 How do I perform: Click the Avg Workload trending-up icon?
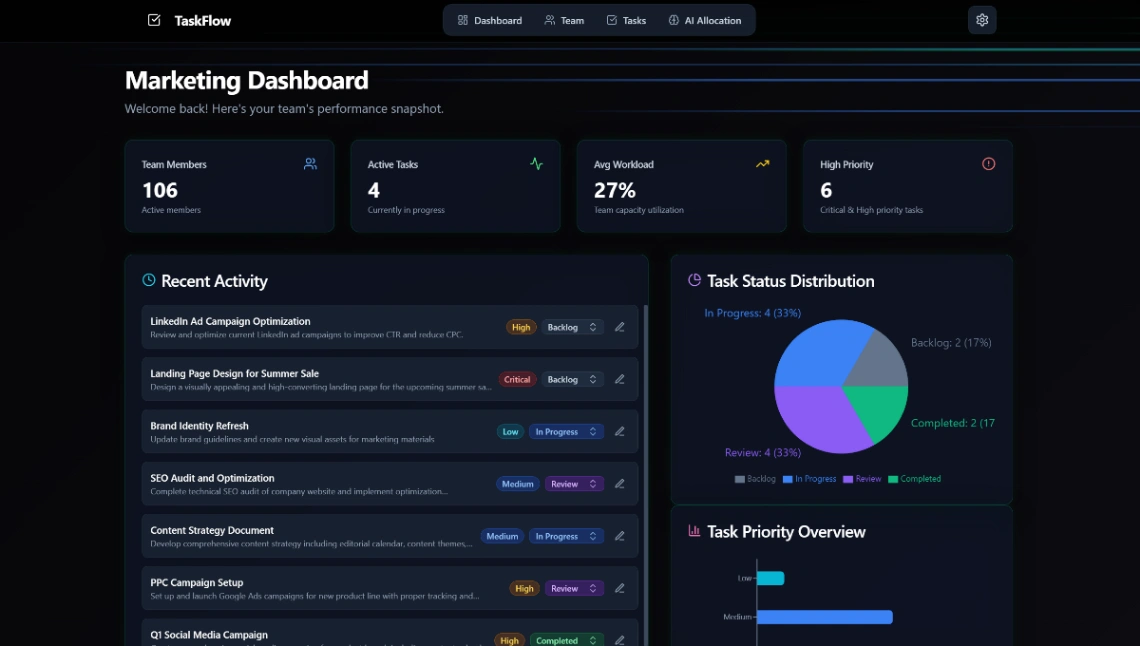click(x=762, y=162)
